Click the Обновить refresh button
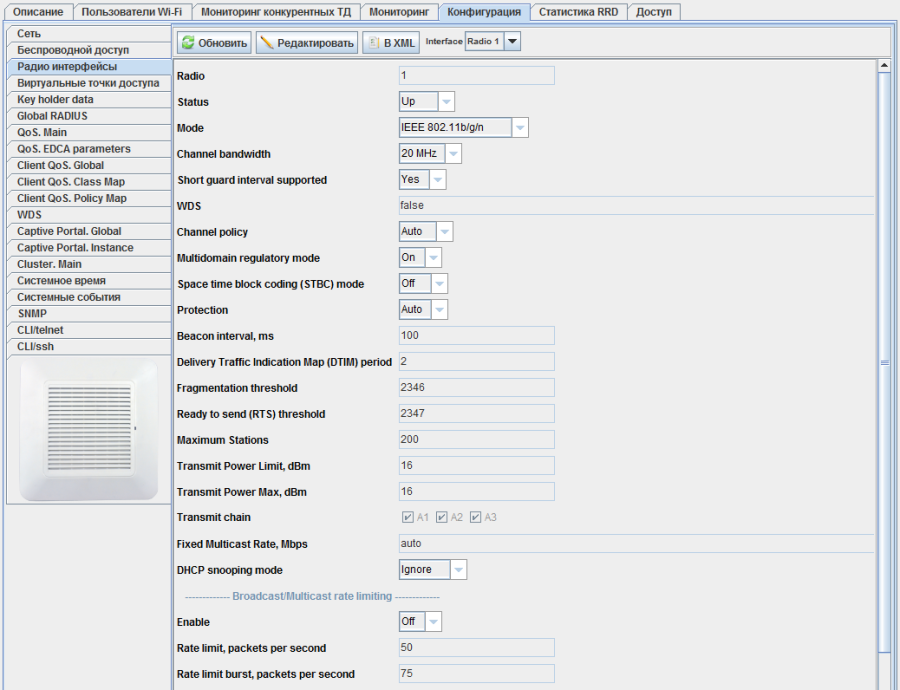Viewport: 900px width, 690px height. [214, 42]
